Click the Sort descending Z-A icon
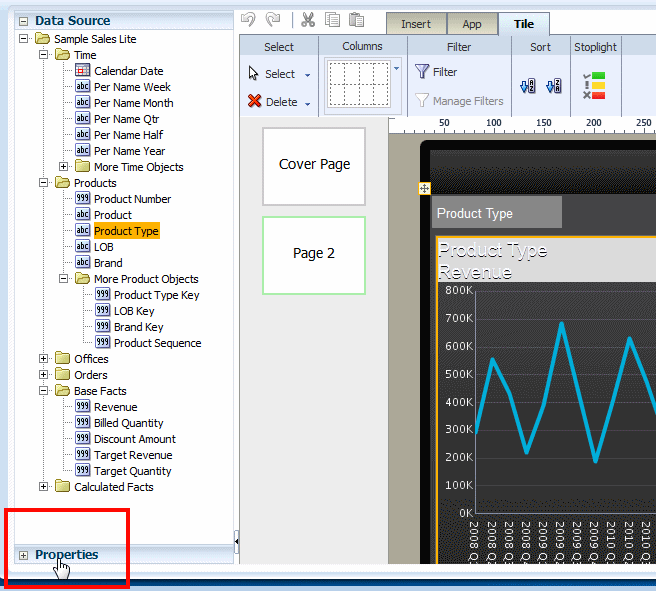Screen dimensions: 656x591 [x=554, y=86]
